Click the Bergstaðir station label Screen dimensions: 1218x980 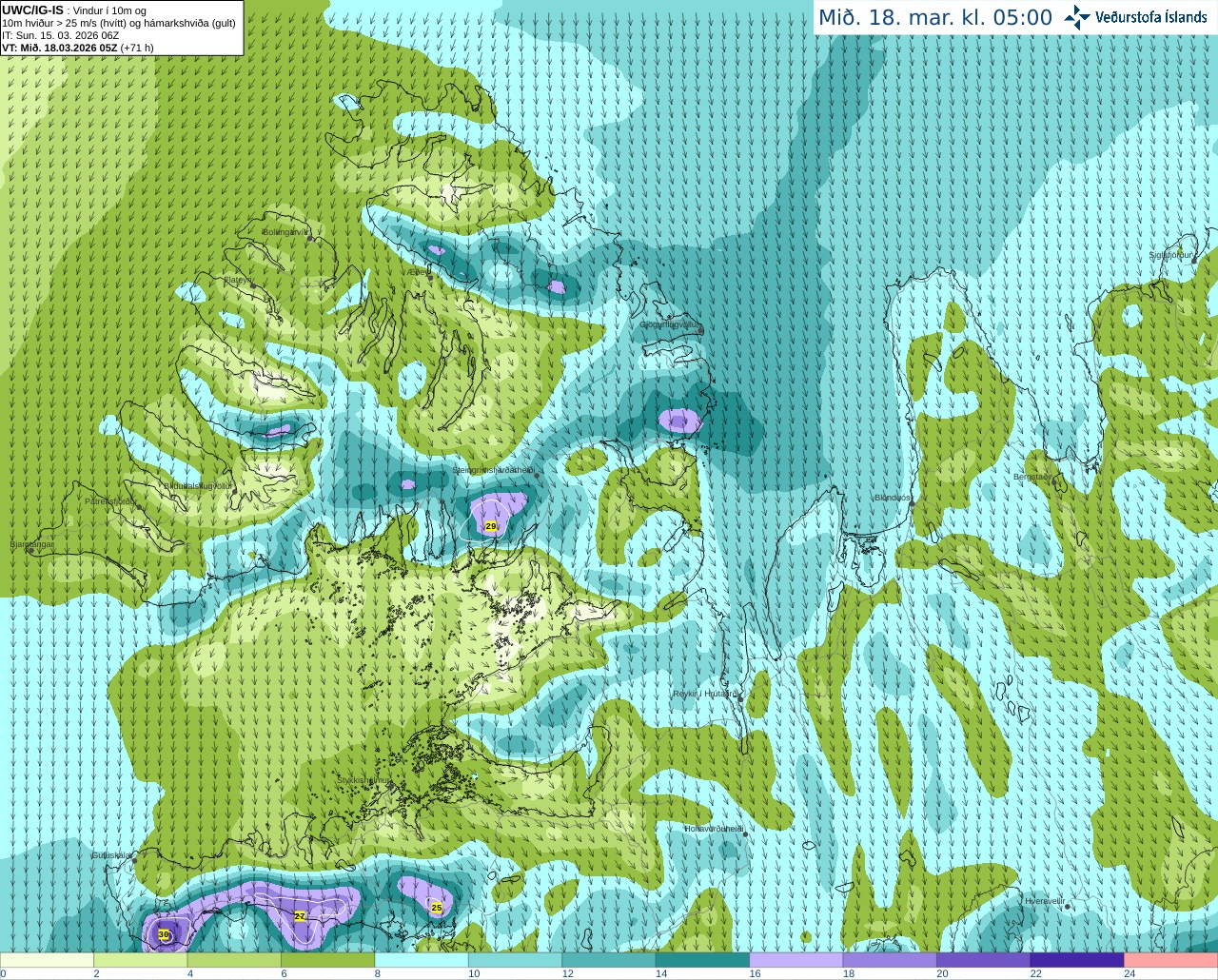pyautogui.click(x=1033, y=477)
